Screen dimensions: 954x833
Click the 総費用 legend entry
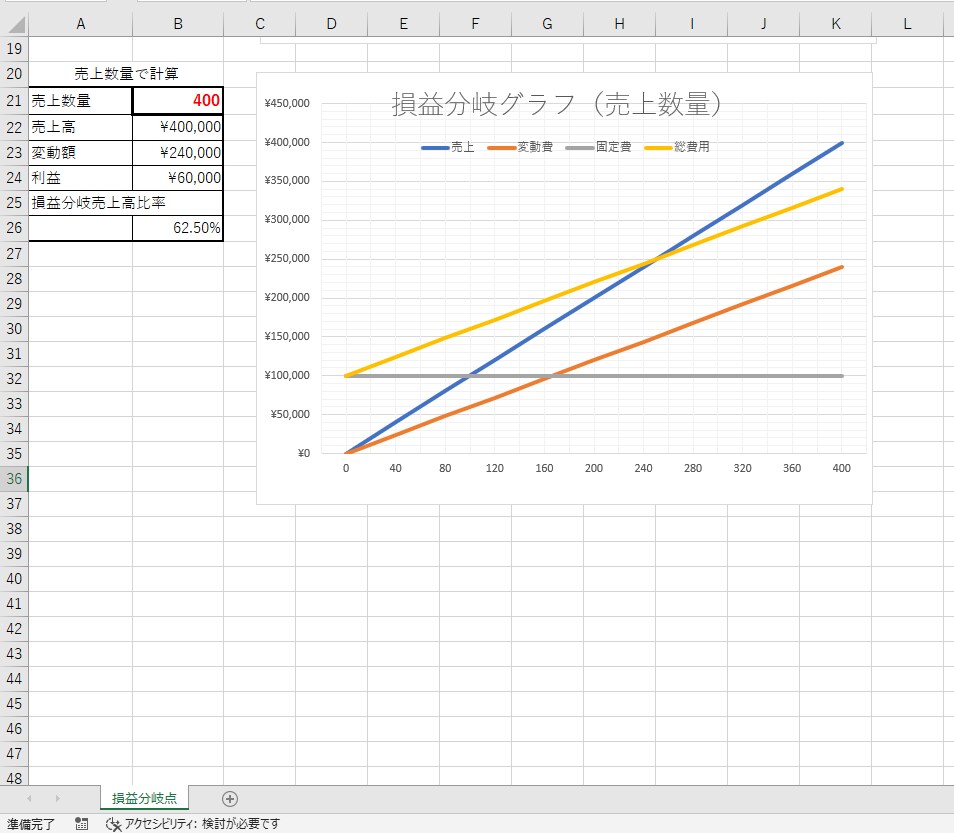tap(677, 147)
